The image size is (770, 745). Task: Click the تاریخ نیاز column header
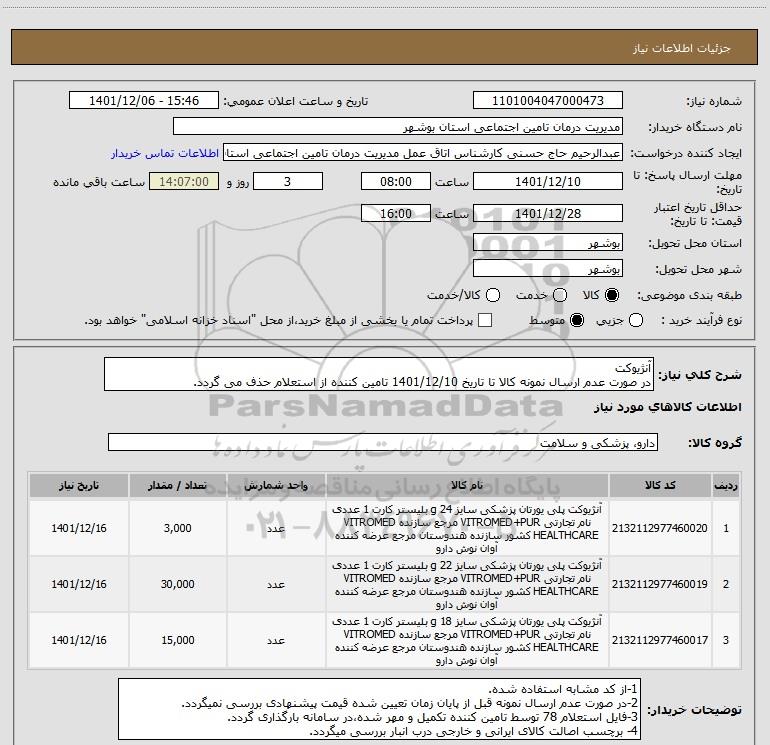[x=79, y=485]
